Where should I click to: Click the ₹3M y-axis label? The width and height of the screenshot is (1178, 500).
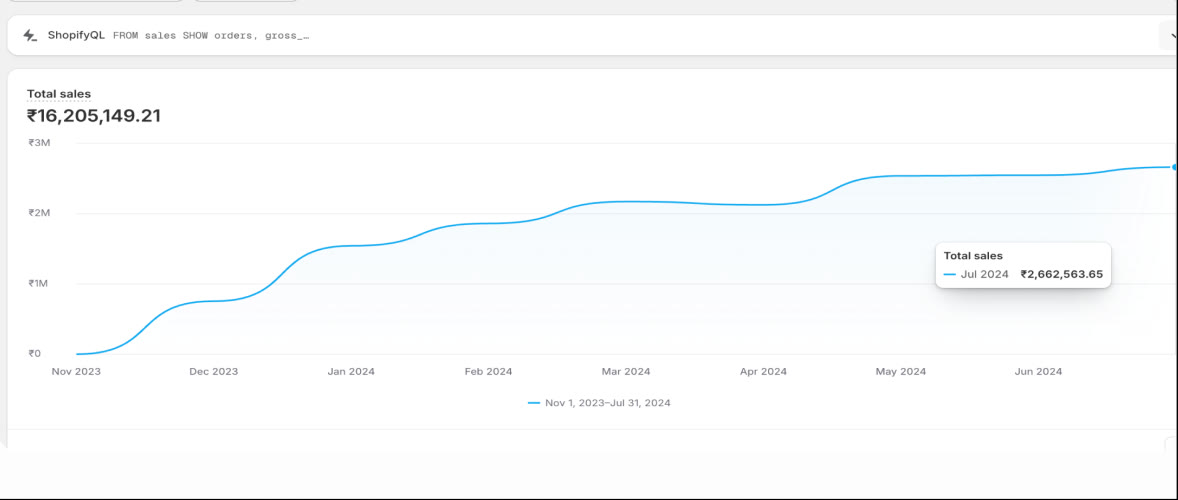pos(39,143)
